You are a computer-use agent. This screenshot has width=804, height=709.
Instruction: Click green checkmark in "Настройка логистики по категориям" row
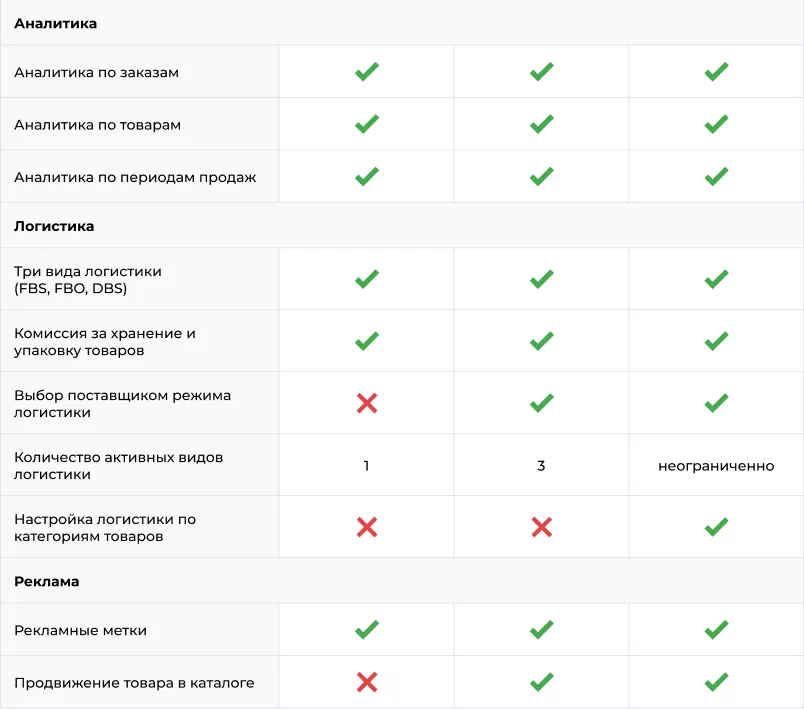[x=716, y=527]
